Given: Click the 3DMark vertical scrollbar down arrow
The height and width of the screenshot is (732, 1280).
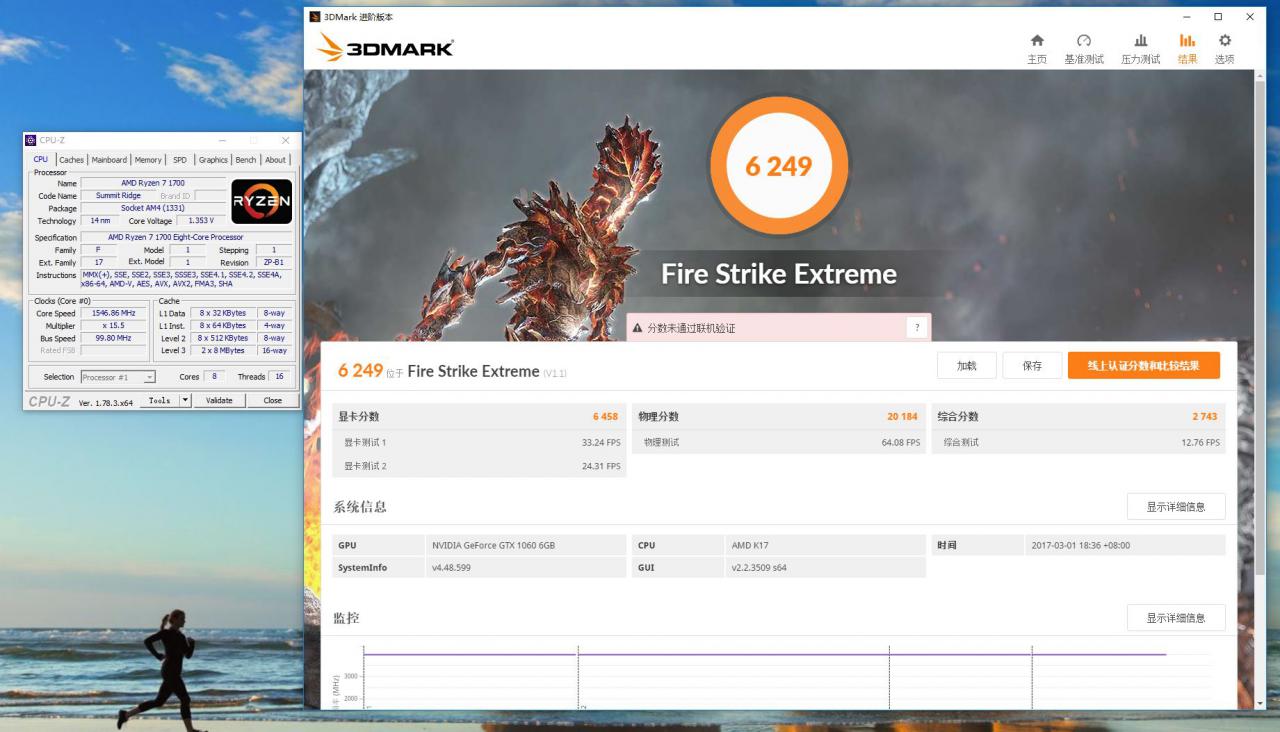Looking at the screenshot, I should point(1262,703).
